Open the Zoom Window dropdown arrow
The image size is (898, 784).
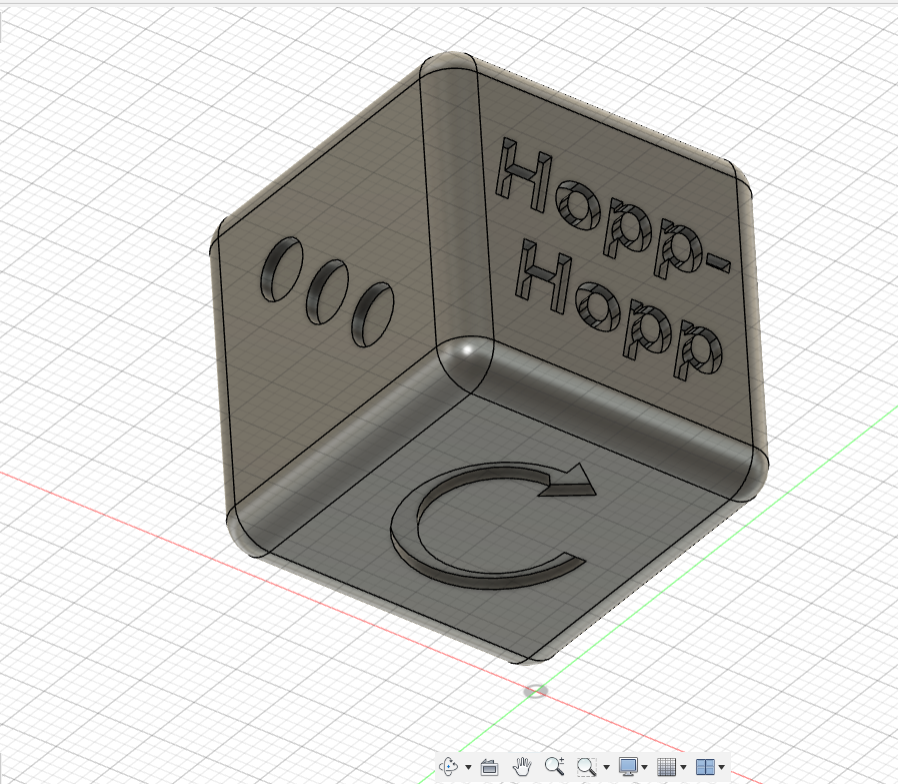coord(606,767)
